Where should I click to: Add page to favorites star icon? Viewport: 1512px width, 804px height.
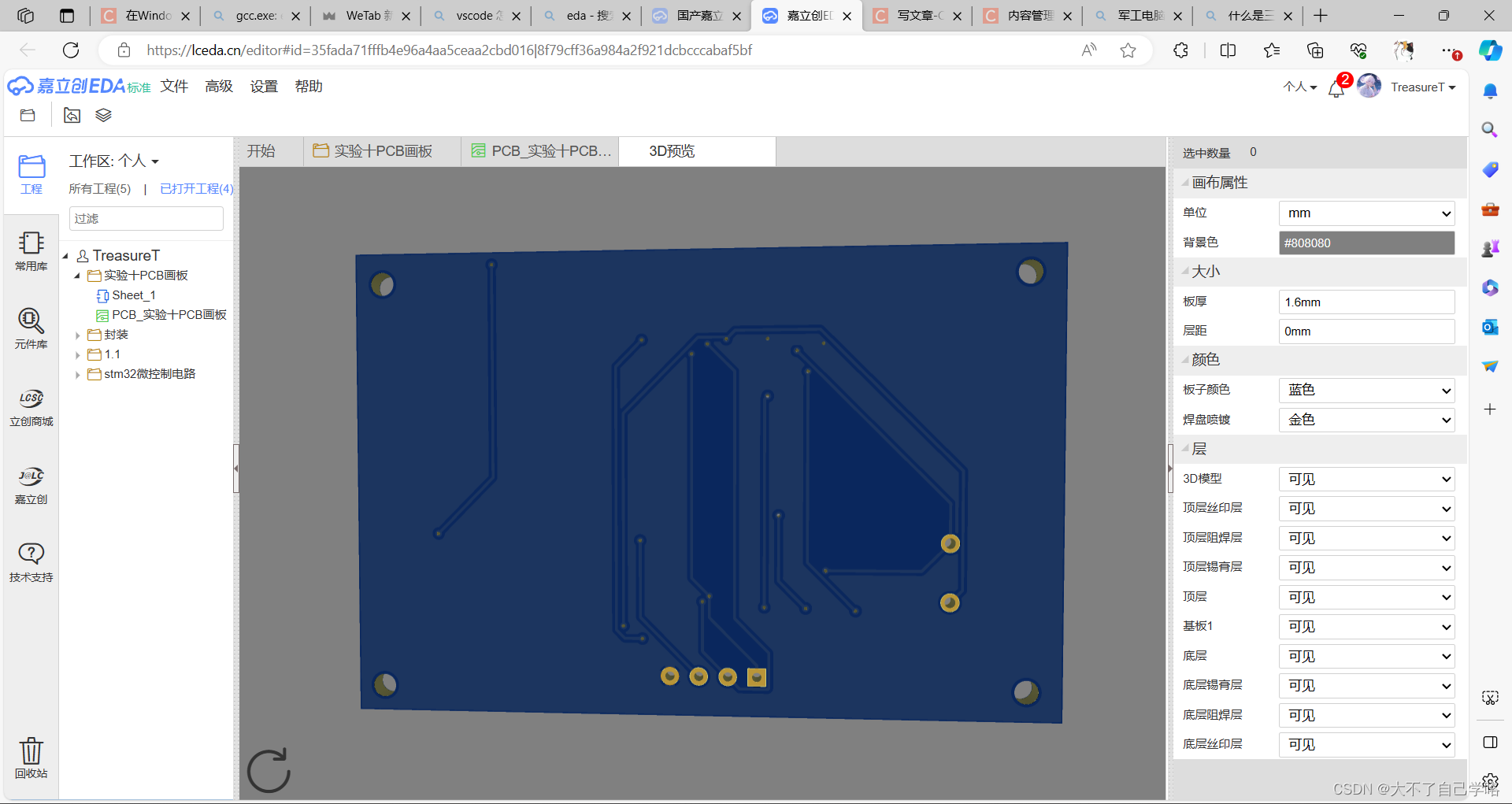(1128, 50)
